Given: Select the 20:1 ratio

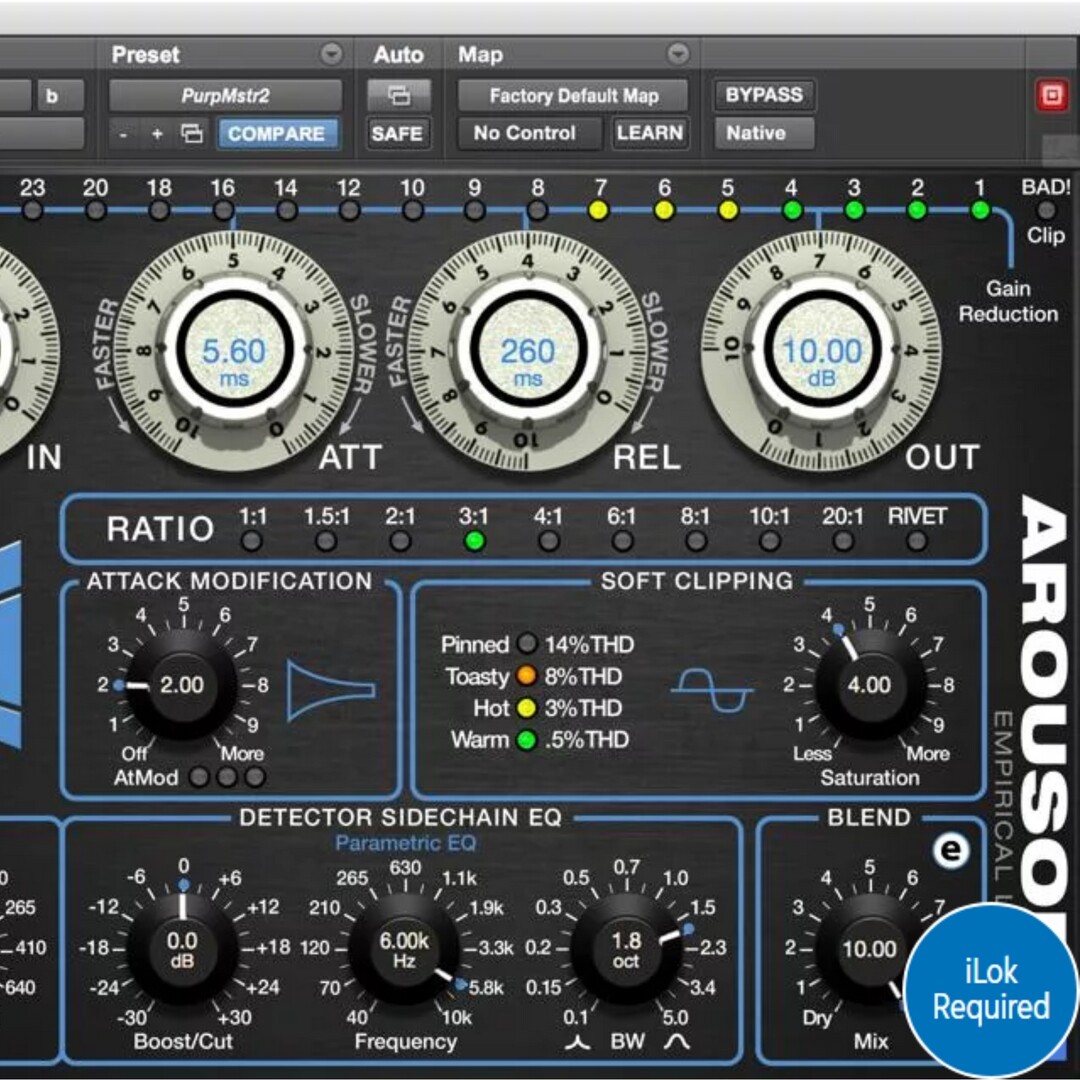Looking at the screenshot, I should click(x=843, y=541).
